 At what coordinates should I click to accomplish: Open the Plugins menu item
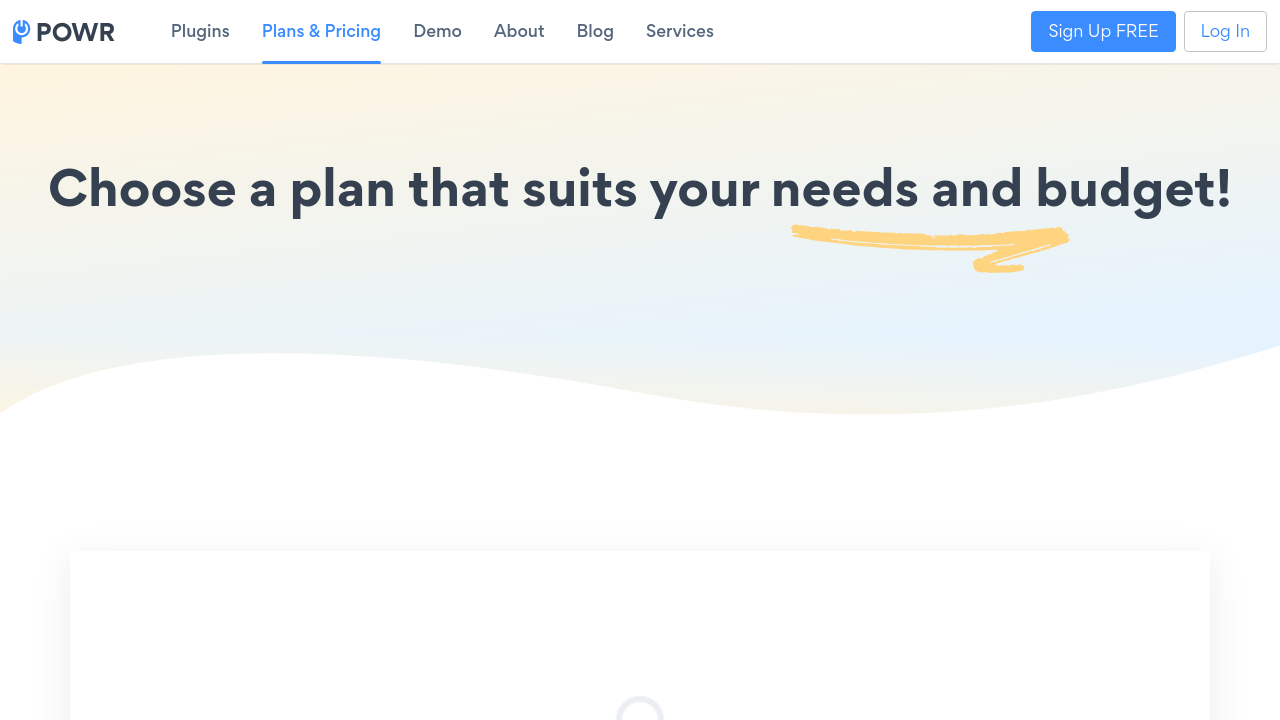[x=200, y=31]
